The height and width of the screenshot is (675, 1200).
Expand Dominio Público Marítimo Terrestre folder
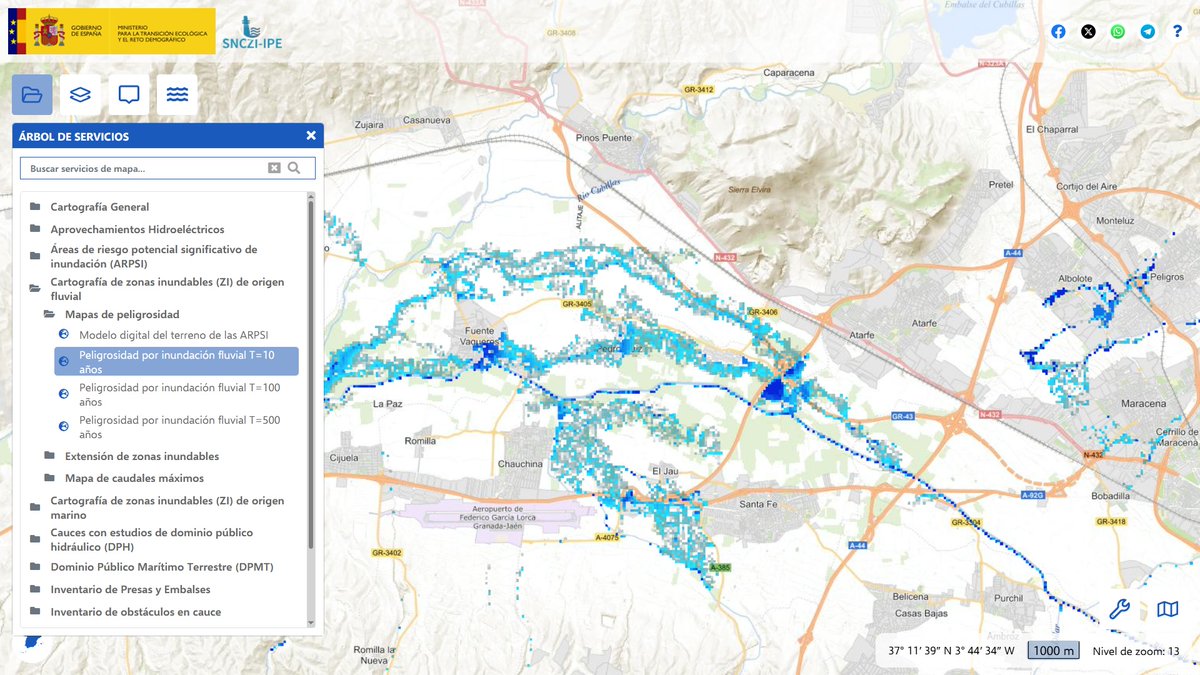click(x=161, y=567)
